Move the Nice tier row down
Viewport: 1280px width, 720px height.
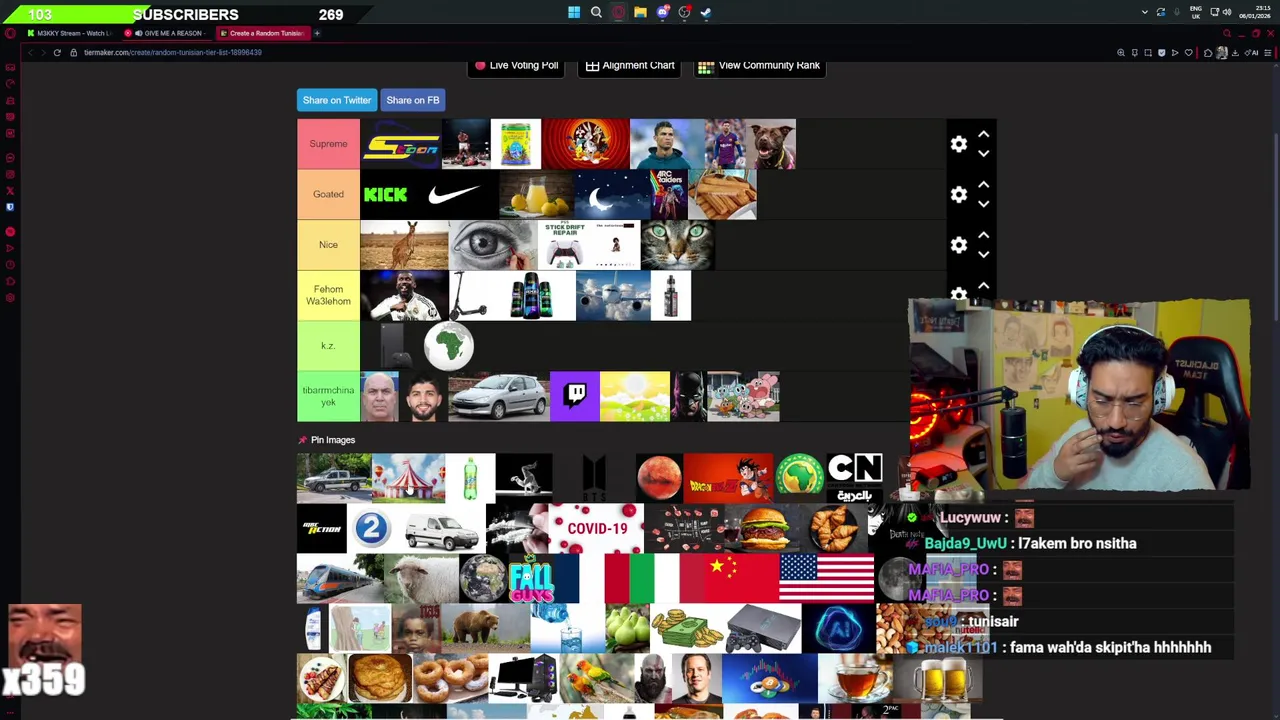(x=983, y=254)
